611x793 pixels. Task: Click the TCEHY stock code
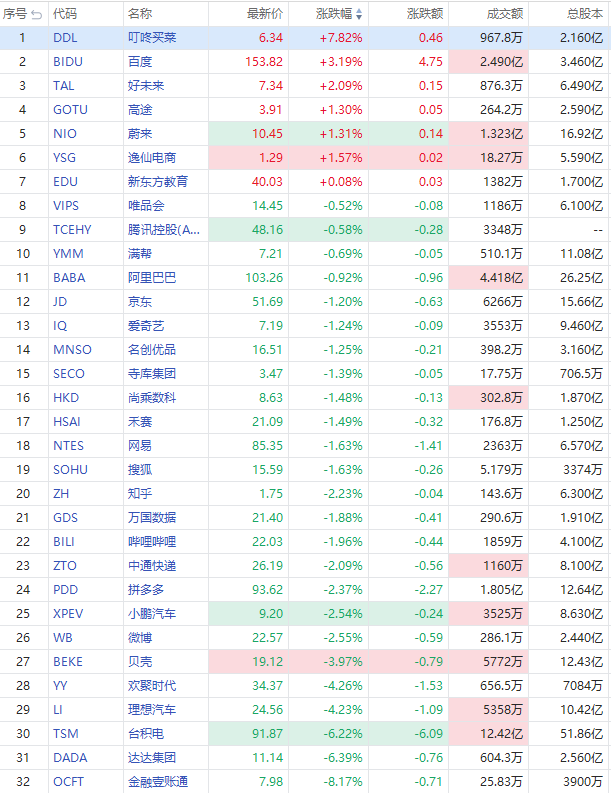coord(71,229)
